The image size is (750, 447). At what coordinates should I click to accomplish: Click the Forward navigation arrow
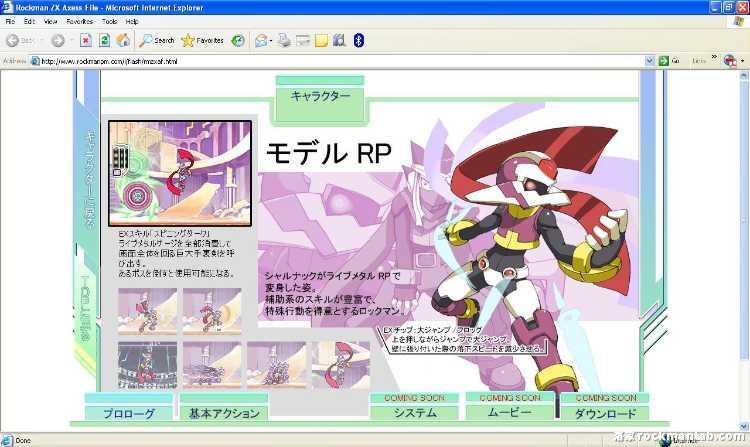pos(58,41)
